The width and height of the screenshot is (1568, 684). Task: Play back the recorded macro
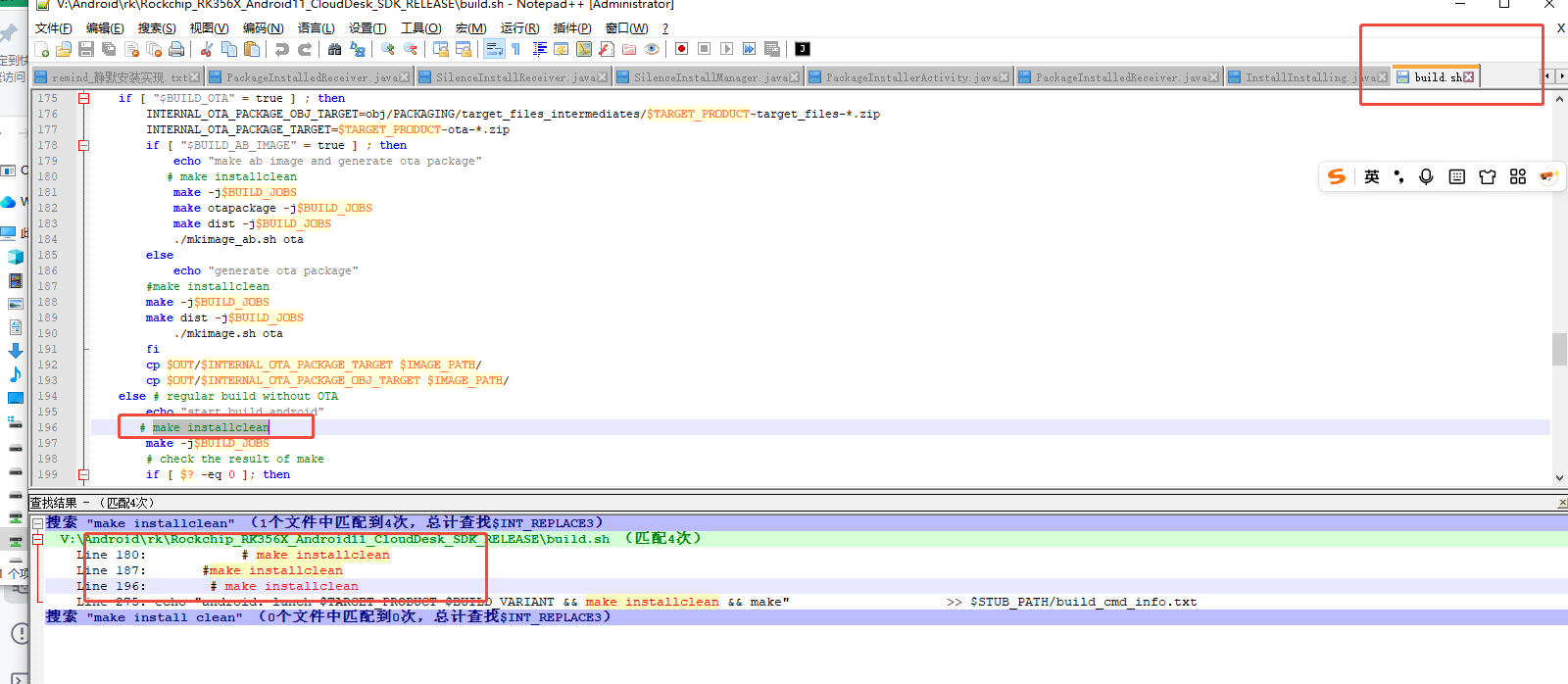click(x=726, y=49)
